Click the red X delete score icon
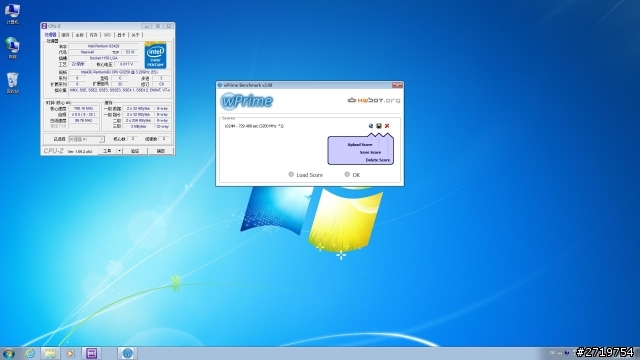The image size is (640, 360). [x=387, y=126]
